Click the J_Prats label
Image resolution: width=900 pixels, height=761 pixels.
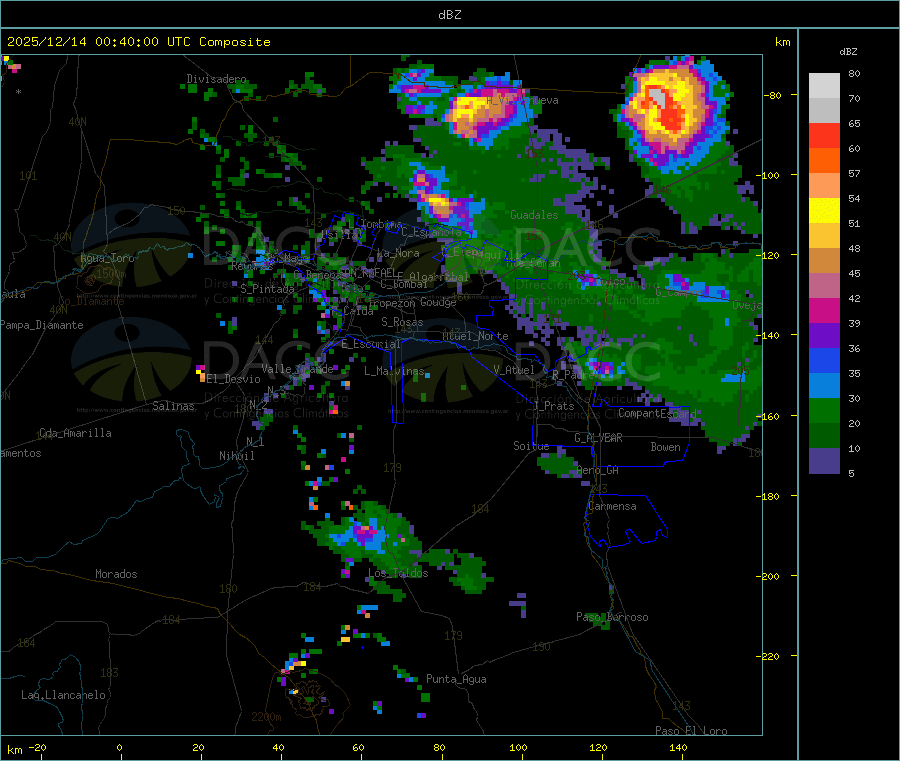(554, 406)
